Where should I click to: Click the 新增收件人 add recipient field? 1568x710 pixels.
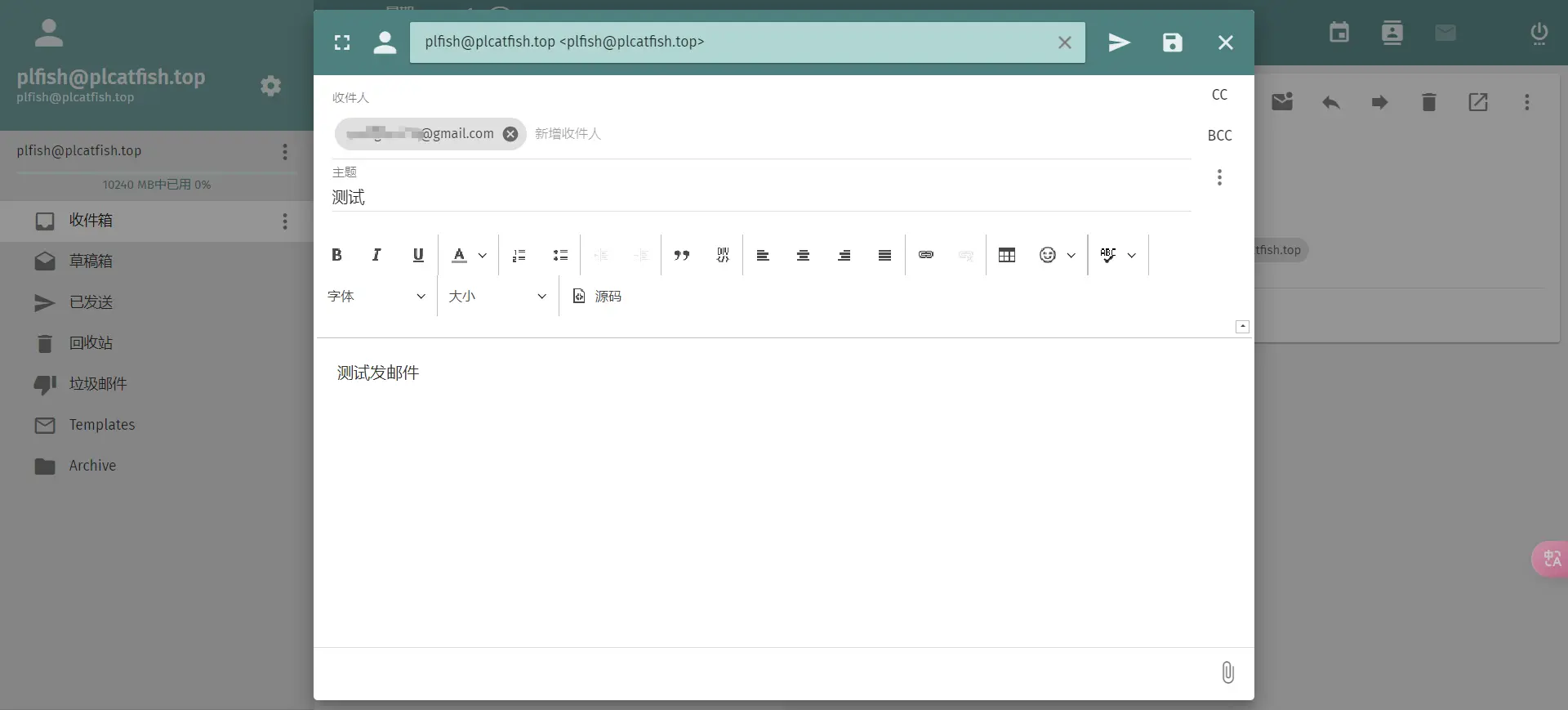568,134
